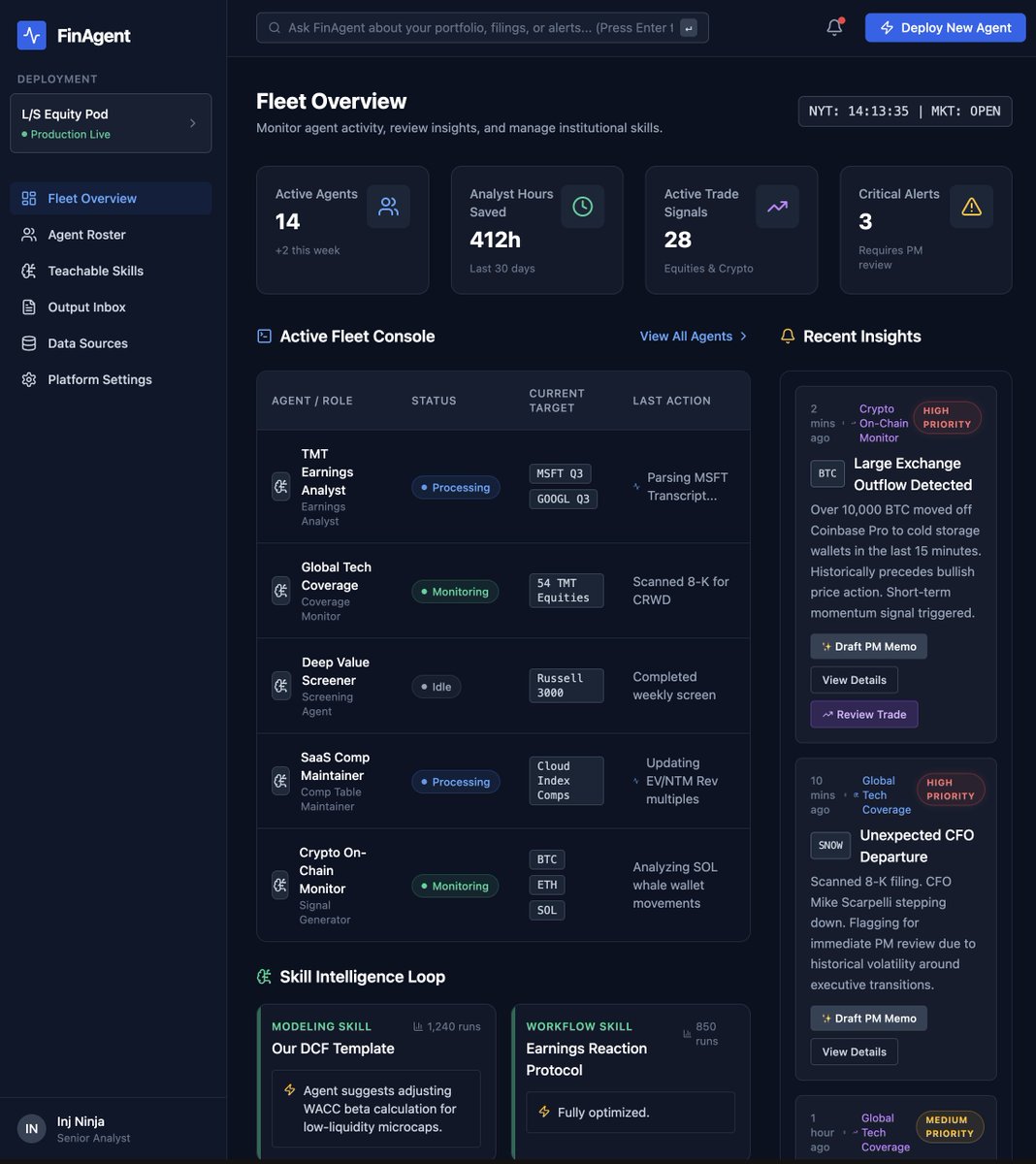
Task: Click 'Completed weekly screen' last action
Action: pyautogui.click(x=674, y=686)
